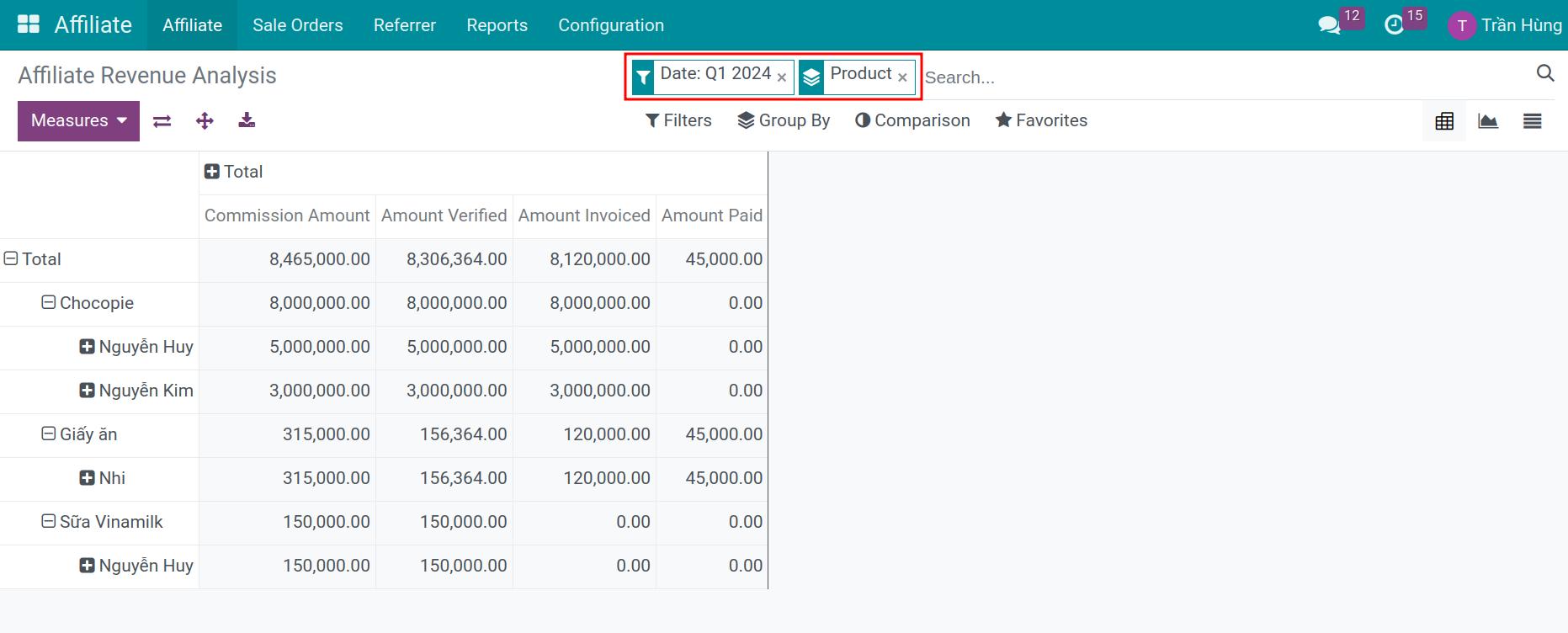
Task: Open the activities clock icon with badge 15
Action: tap(1395, 25)
